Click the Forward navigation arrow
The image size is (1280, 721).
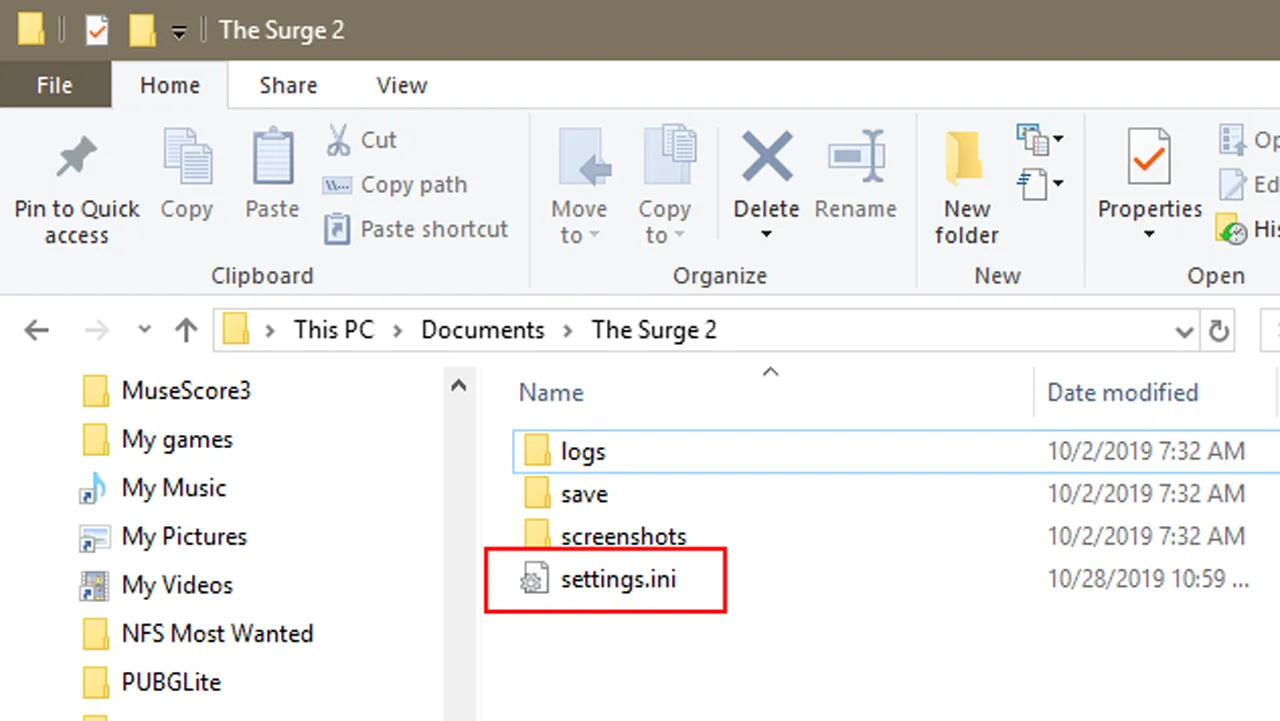click(x=97, y=331)
